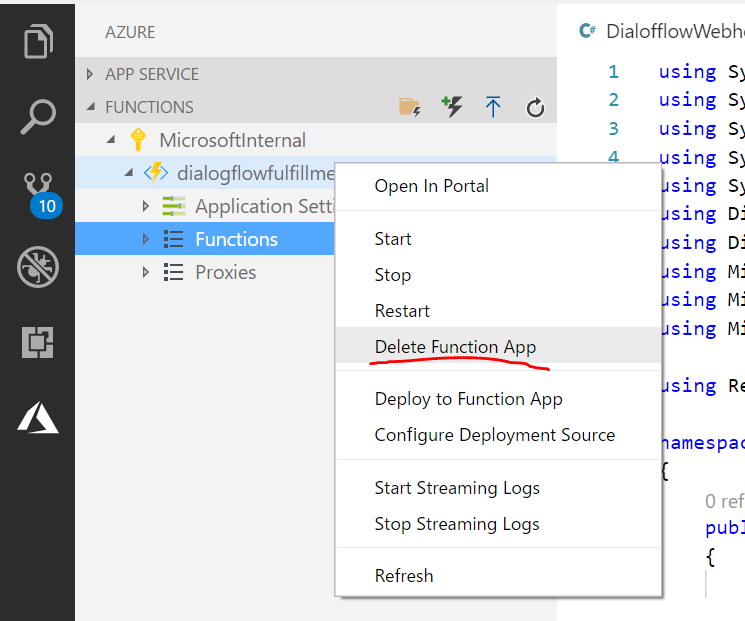Select Stop Streaming Logs menu entry

tap(498, 524)
